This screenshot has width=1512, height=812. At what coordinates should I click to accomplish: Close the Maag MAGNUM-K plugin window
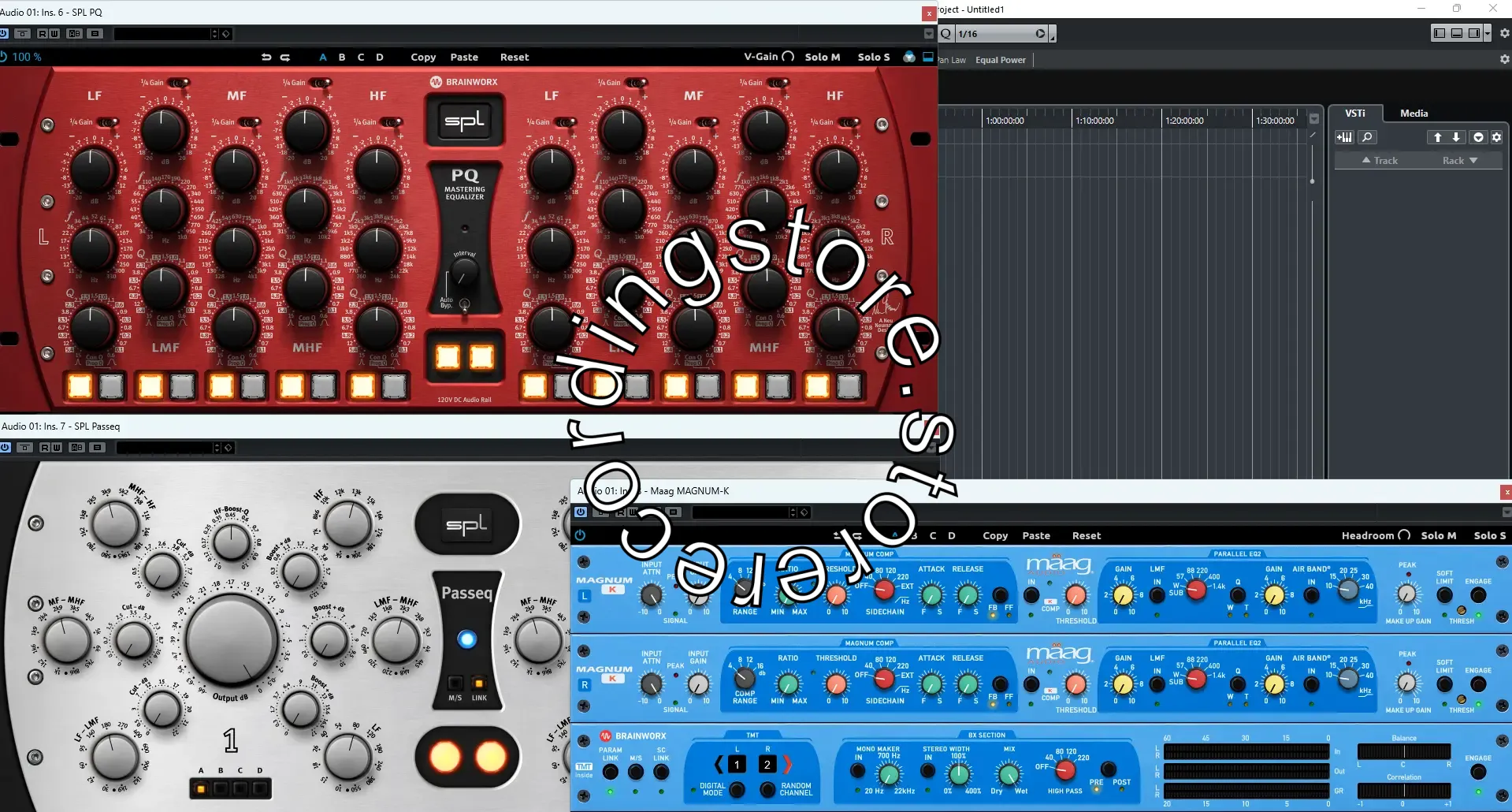click(1506, 492)
